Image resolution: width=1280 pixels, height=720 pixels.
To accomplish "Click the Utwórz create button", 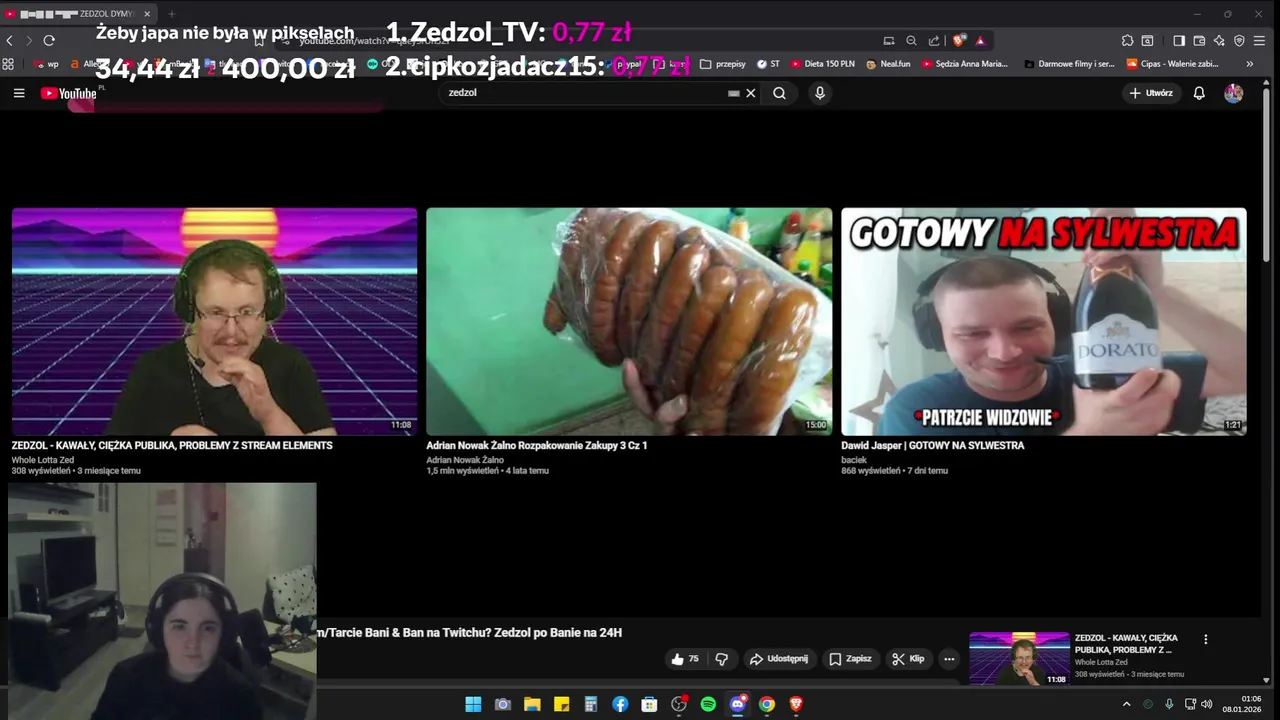I will 1151,93.
